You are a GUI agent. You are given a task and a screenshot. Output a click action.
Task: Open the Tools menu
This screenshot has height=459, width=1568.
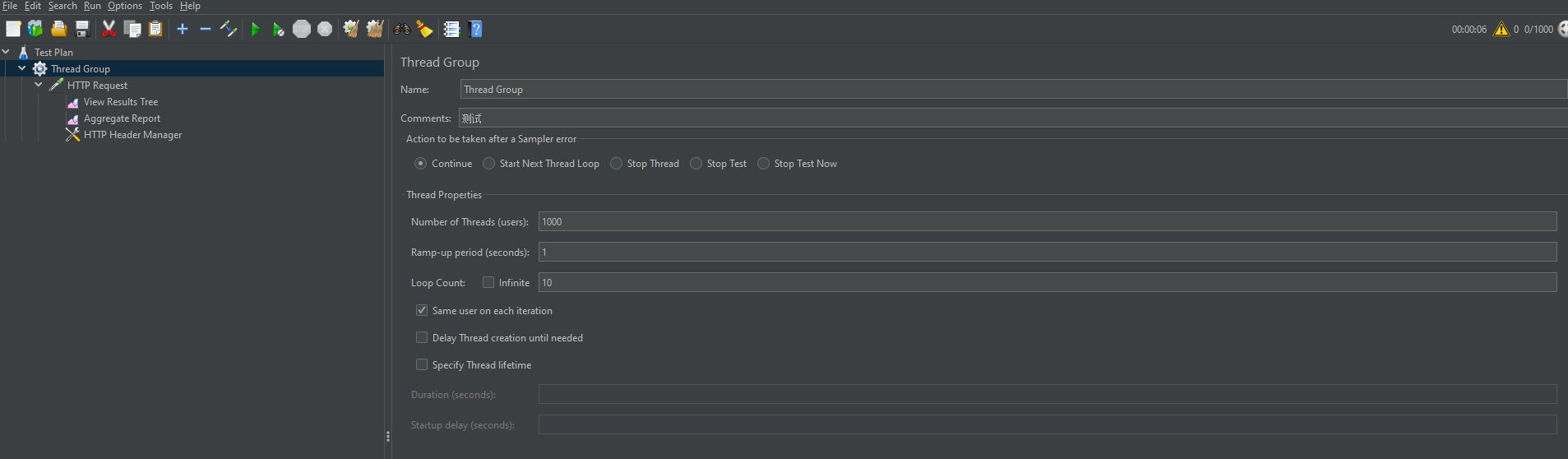161,6
